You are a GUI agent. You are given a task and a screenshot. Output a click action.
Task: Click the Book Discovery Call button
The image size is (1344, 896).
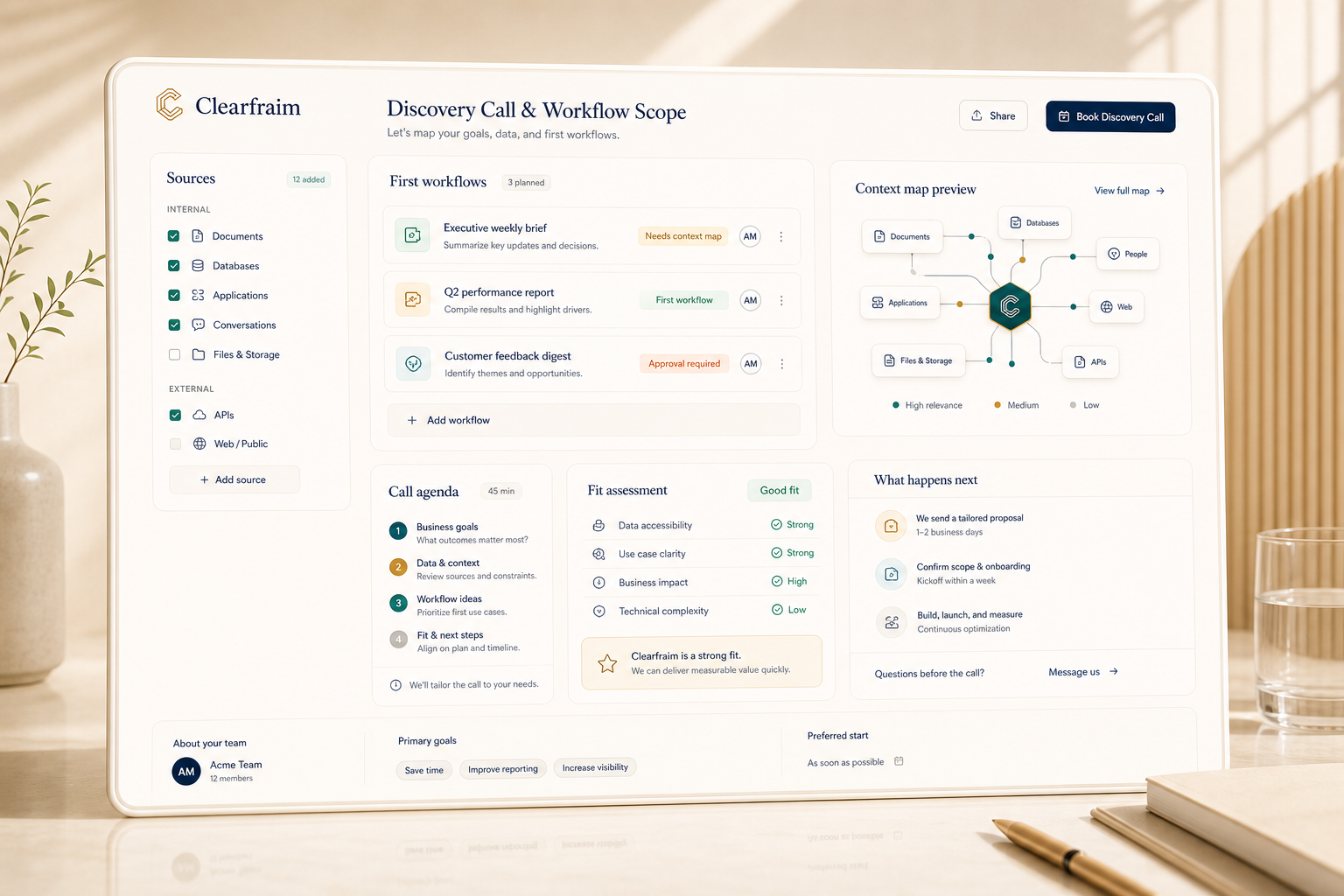coord(1110,116)
